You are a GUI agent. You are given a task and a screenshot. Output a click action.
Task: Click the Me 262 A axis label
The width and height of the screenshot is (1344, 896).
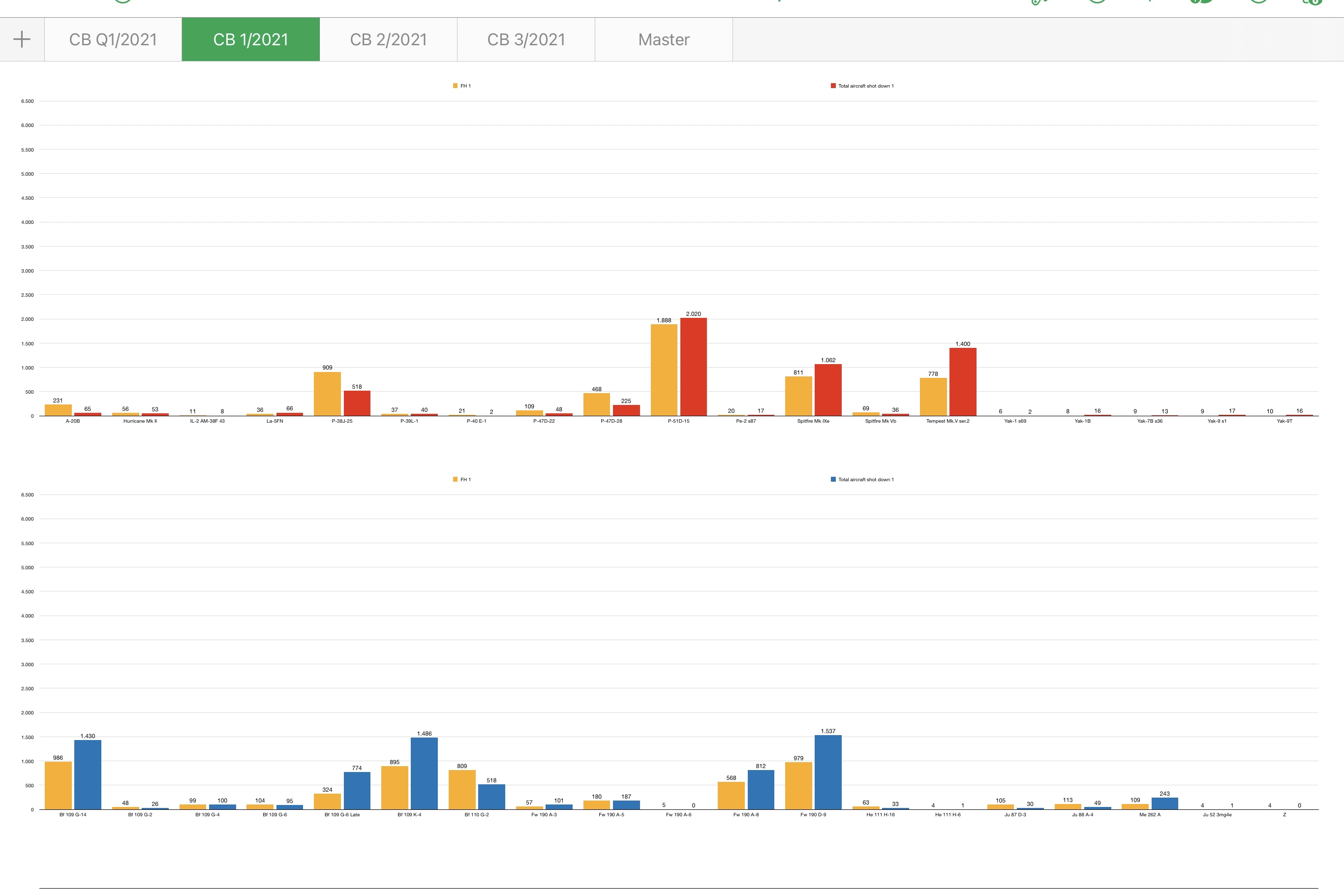point(1149,815)
